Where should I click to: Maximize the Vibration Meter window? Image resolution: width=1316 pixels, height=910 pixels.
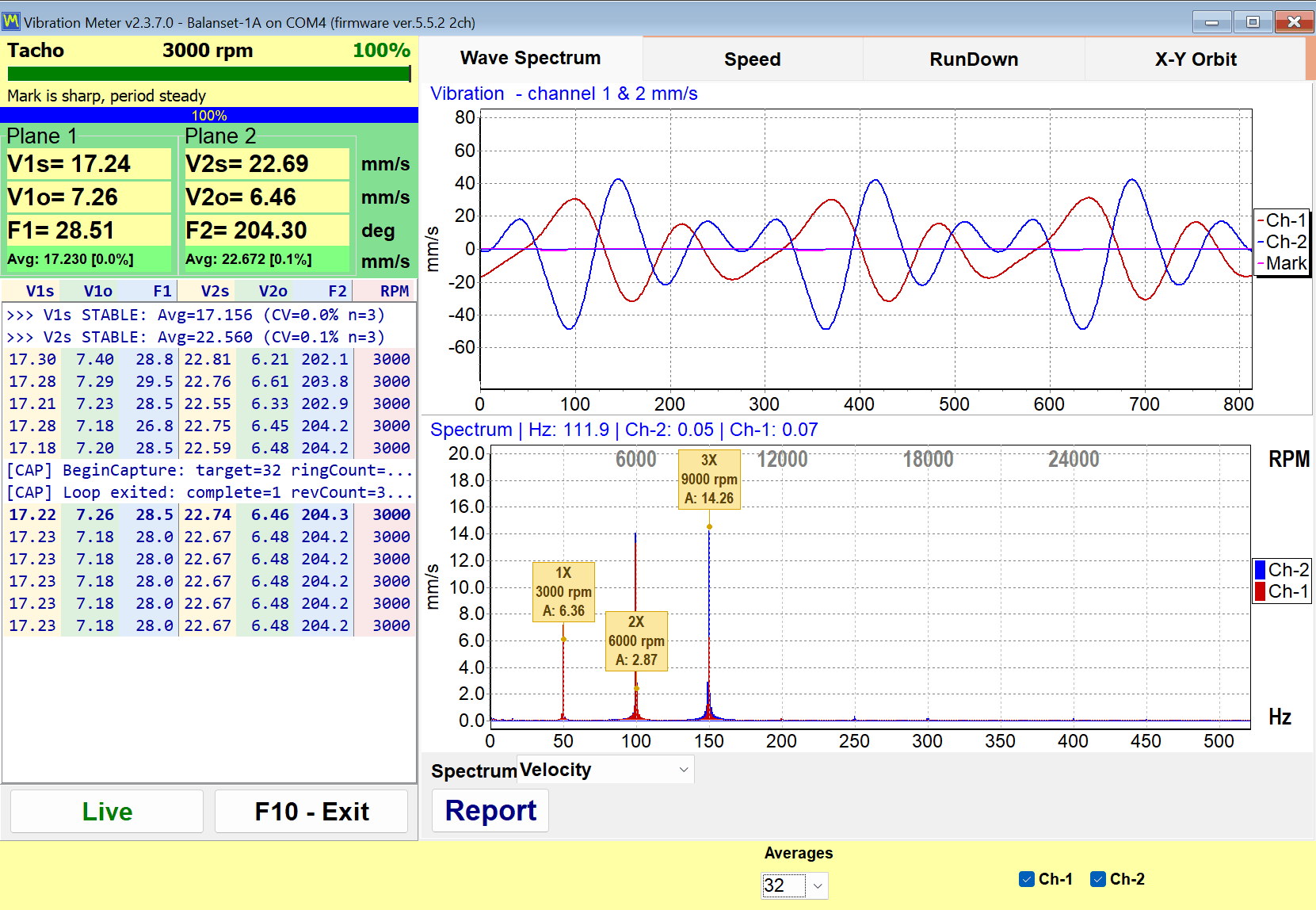click(1253, 21)
